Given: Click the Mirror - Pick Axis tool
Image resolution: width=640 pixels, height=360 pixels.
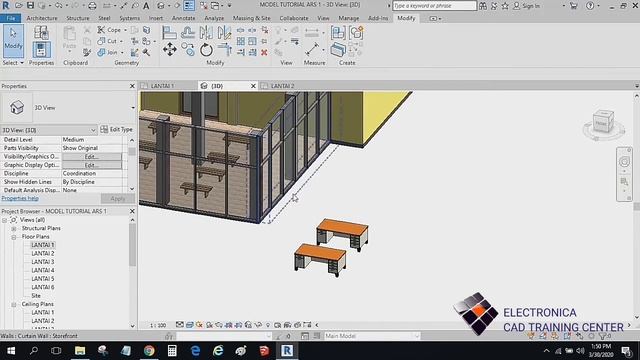Looking at the screenshot, I should tap(207, 33).
